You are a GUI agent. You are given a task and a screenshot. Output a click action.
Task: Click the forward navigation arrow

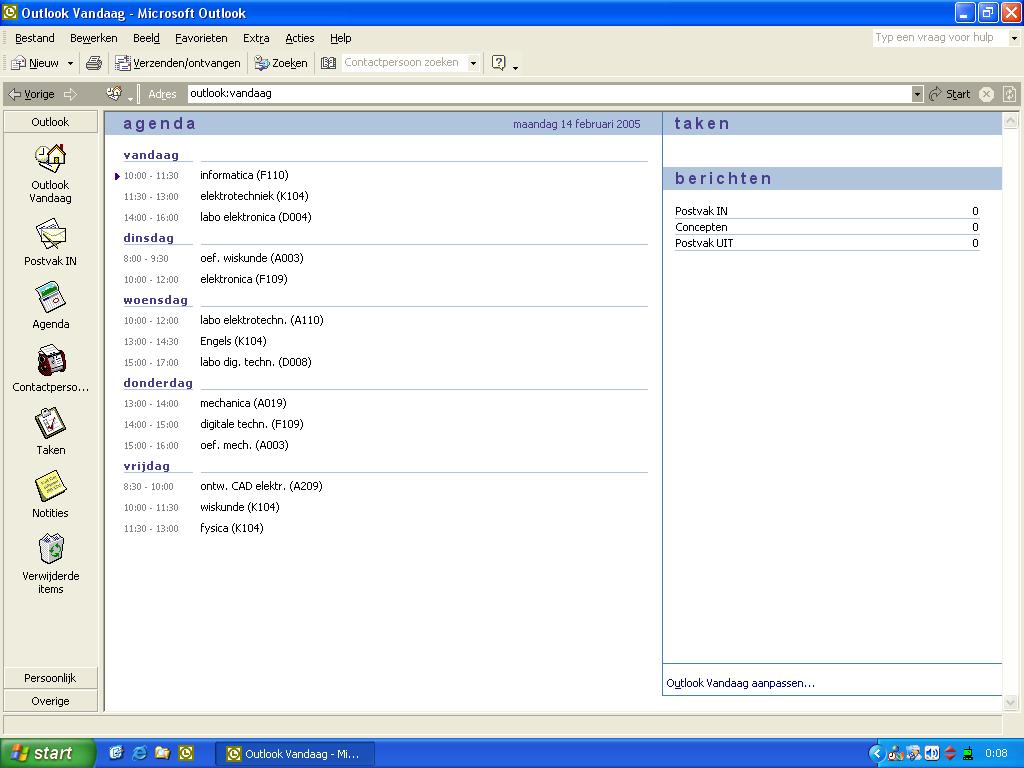coord(71,94)
